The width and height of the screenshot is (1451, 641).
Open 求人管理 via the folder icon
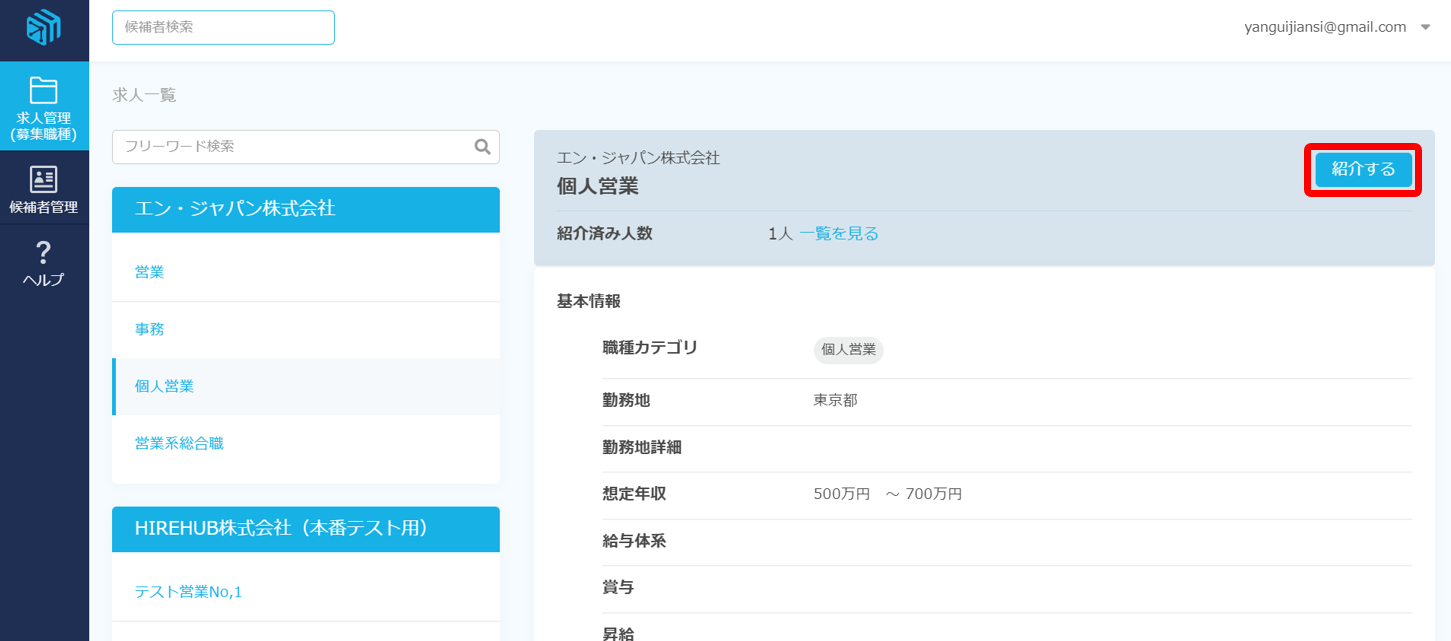pyautogui.click(x=44, y=91)
